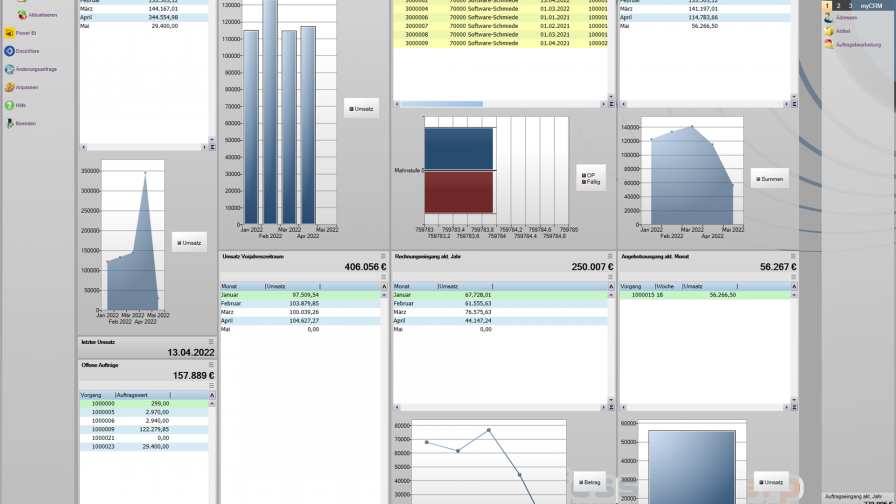Click the Aktualisieren refresh icon
This screenshot has width=896, height=504.
21,14
